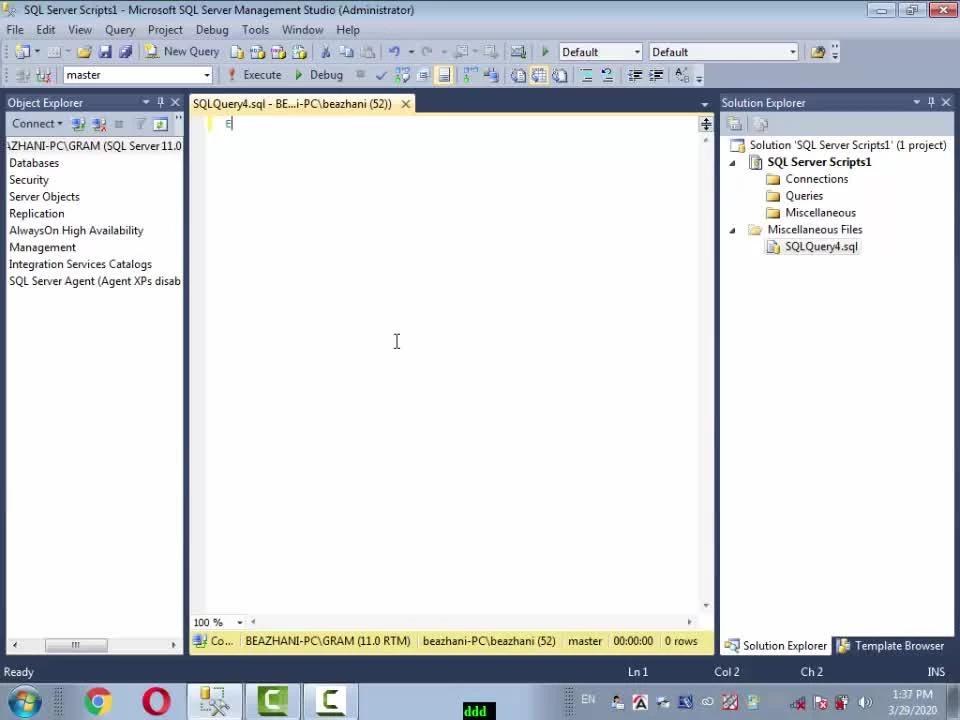The width and height of the screenshot is (960, 720).
Task: Click the editor split window handle
Action: pos(706,124)
